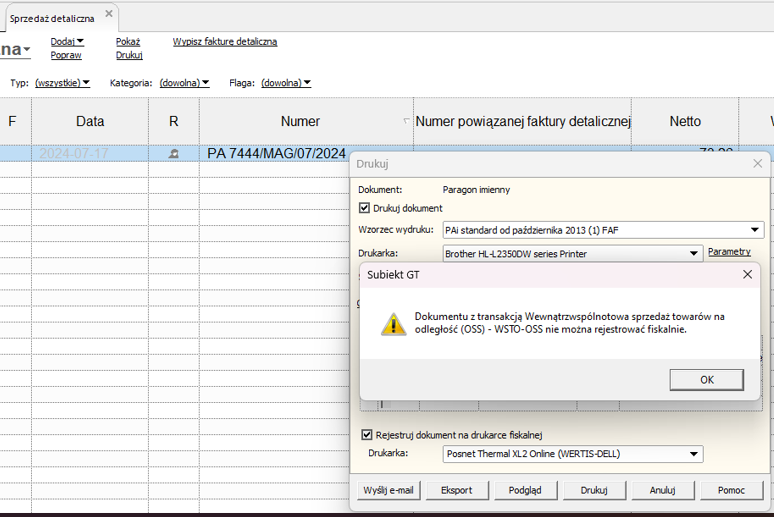Click the Drukuj link in the toolbar
Image resolution: width=774 pixels, height=517 pixels.
click(x=129, y=55)
